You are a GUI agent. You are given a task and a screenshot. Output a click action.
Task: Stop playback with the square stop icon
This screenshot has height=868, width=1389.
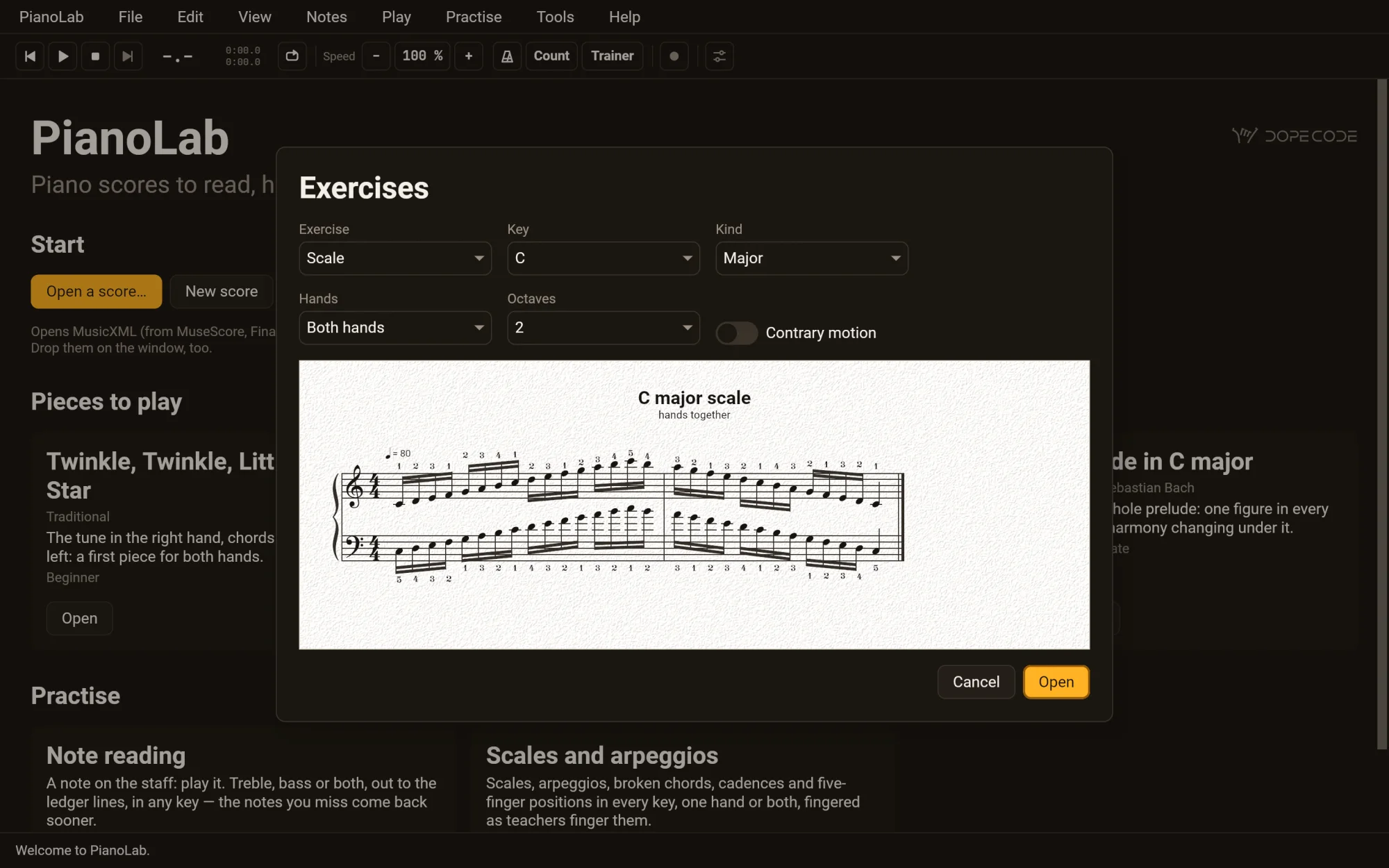coord(95,56)
